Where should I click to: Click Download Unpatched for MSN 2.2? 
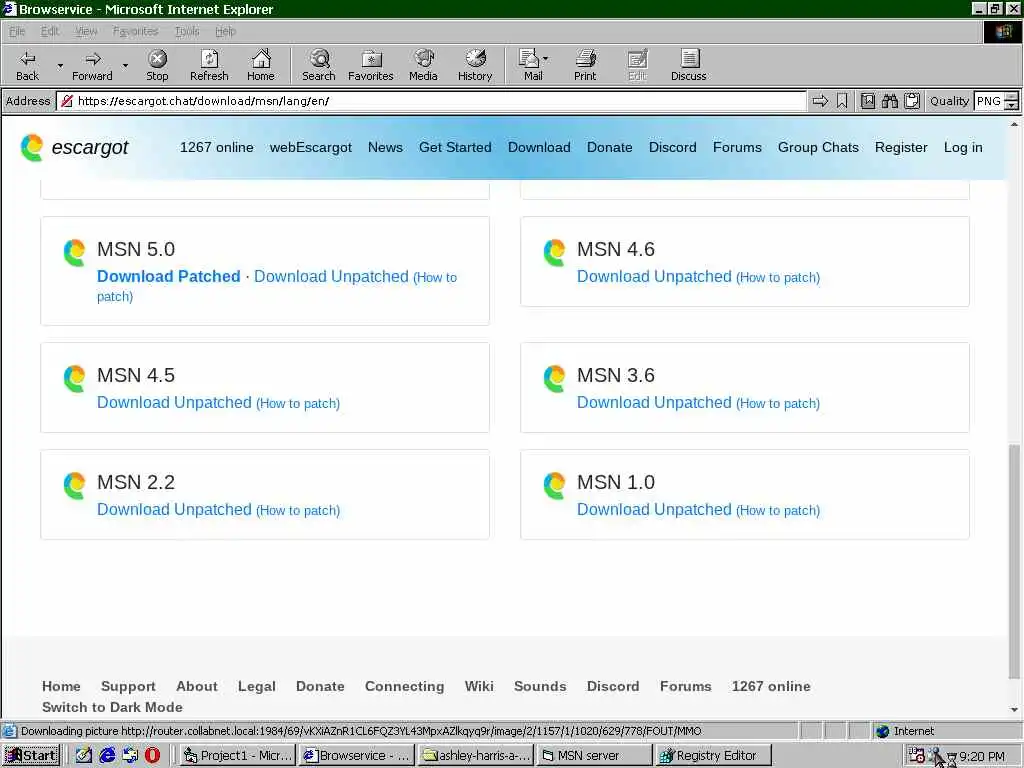click(x=174, y=509)
